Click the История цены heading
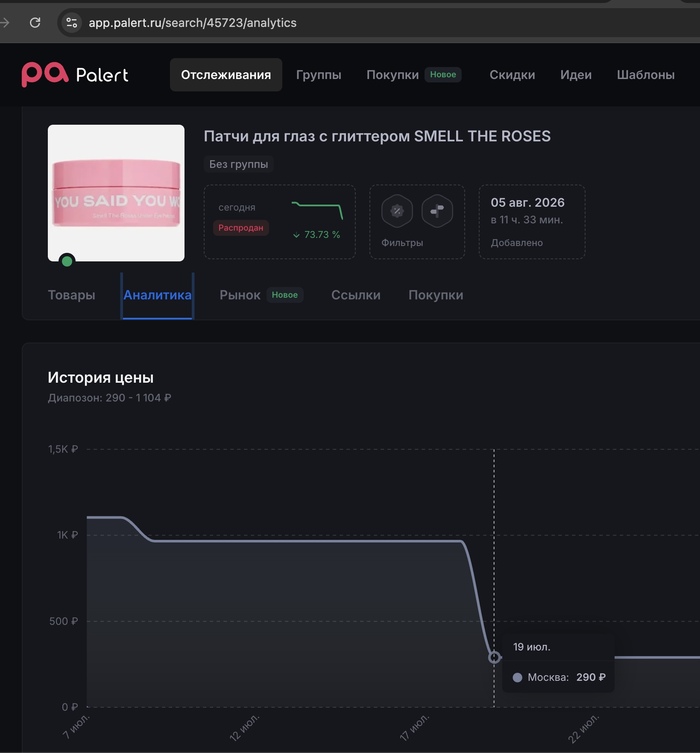700x753 pixels. (100, 377)
